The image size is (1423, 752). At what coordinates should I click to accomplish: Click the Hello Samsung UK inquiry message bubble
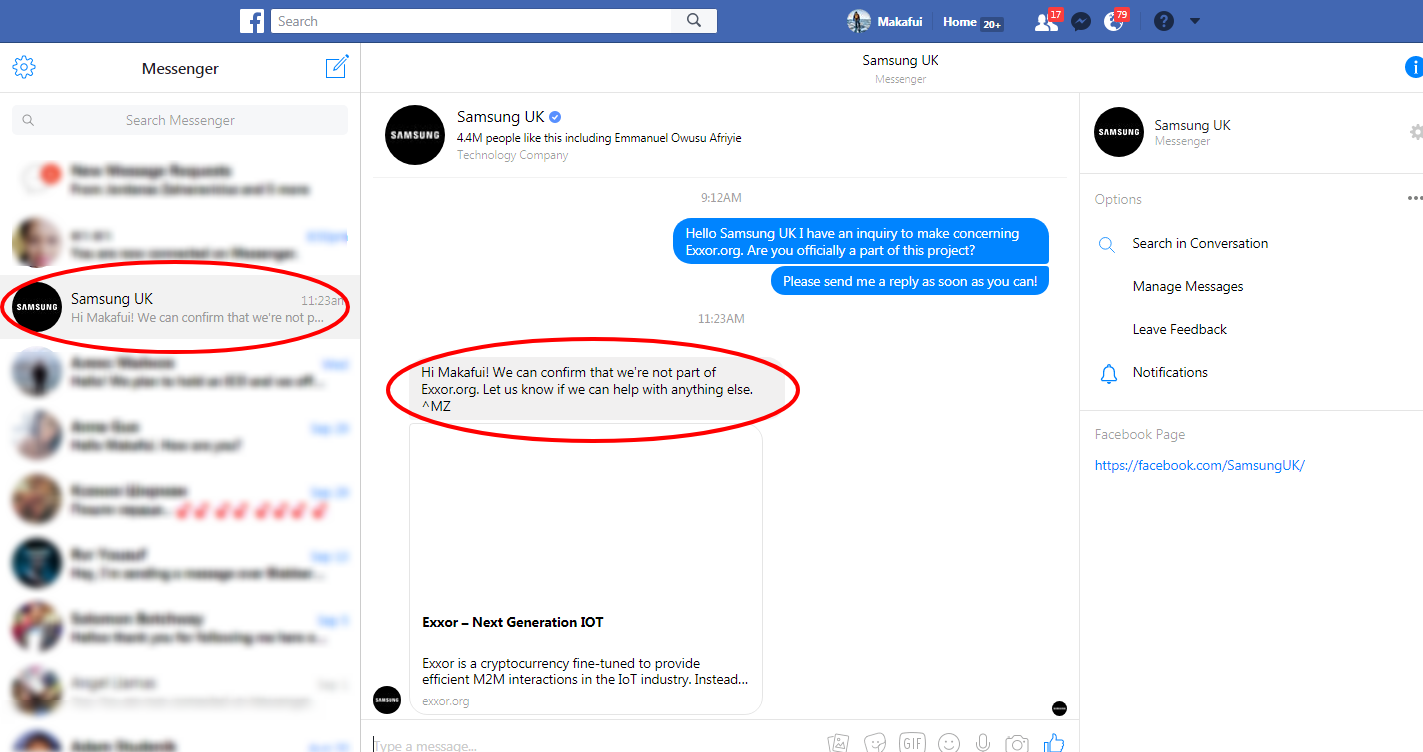pyautogui.click(x=860, y=242)
